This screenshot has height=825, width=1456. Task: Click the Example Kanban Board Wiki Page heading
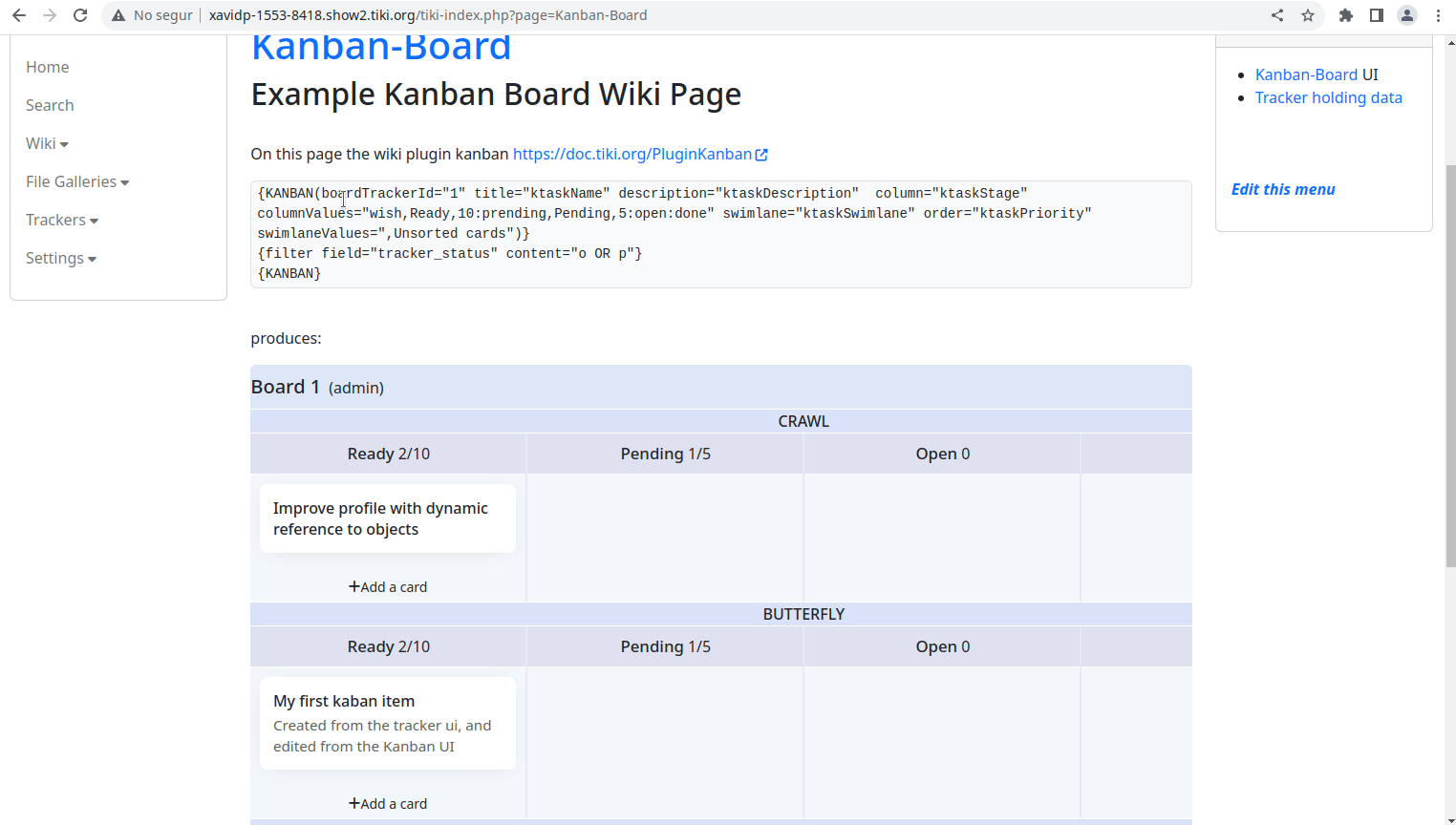coord(496,95)
